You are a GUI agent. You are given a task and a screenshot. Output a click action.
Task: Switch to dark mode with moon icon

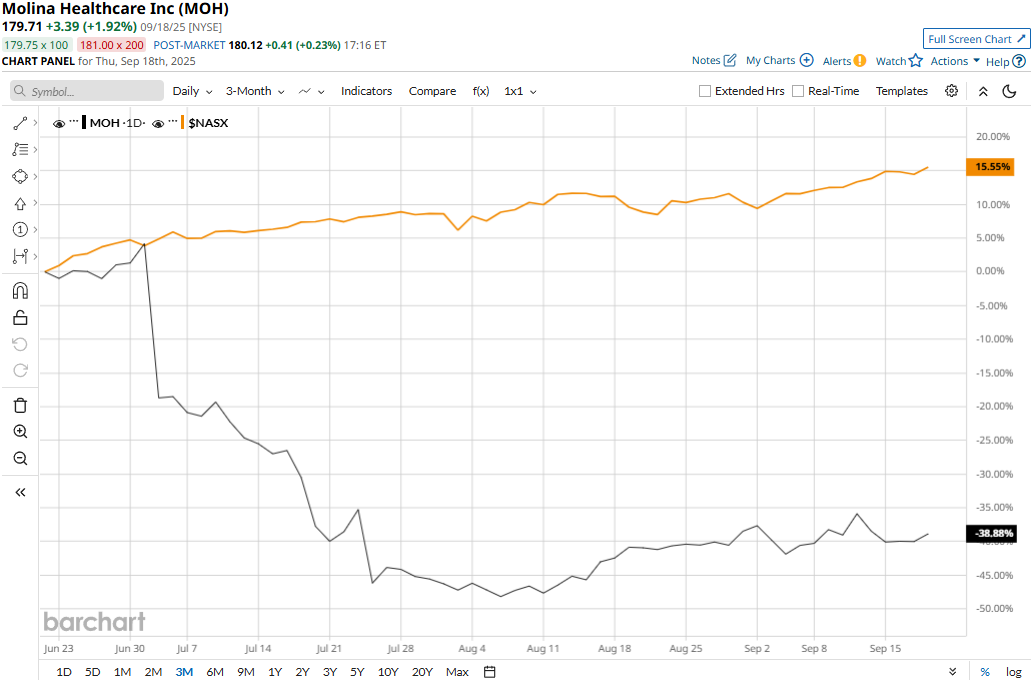point(1009,91)
